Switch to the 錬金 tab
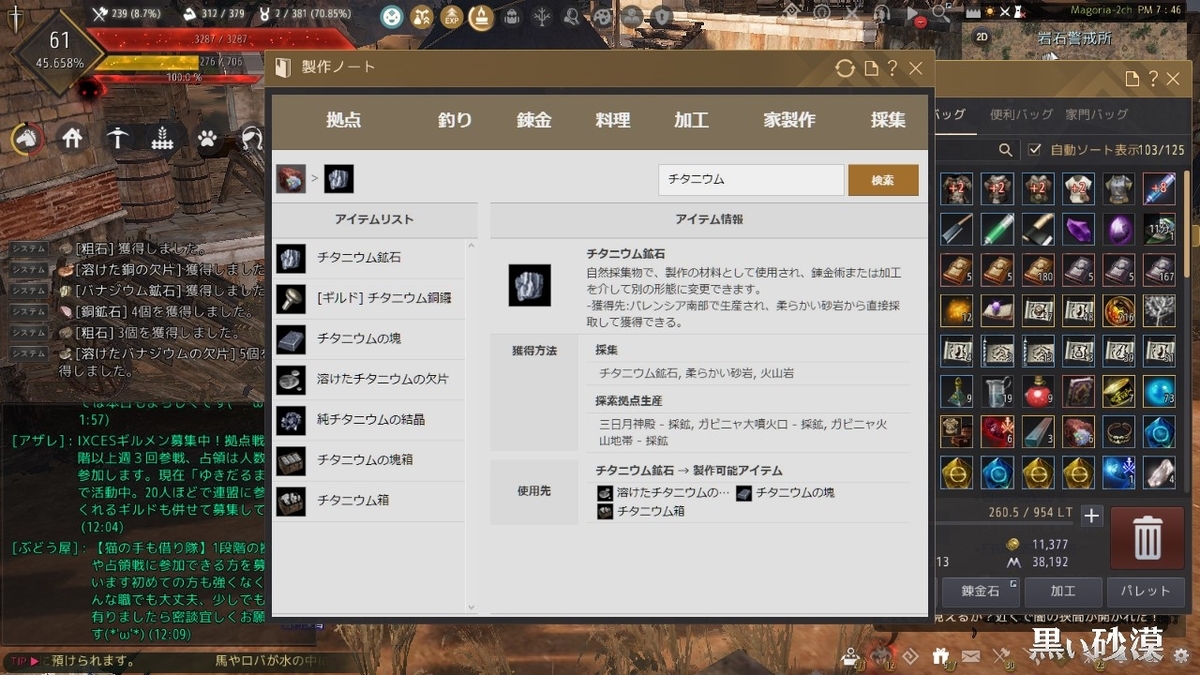 pyautogui.click(x=534, y=121)
